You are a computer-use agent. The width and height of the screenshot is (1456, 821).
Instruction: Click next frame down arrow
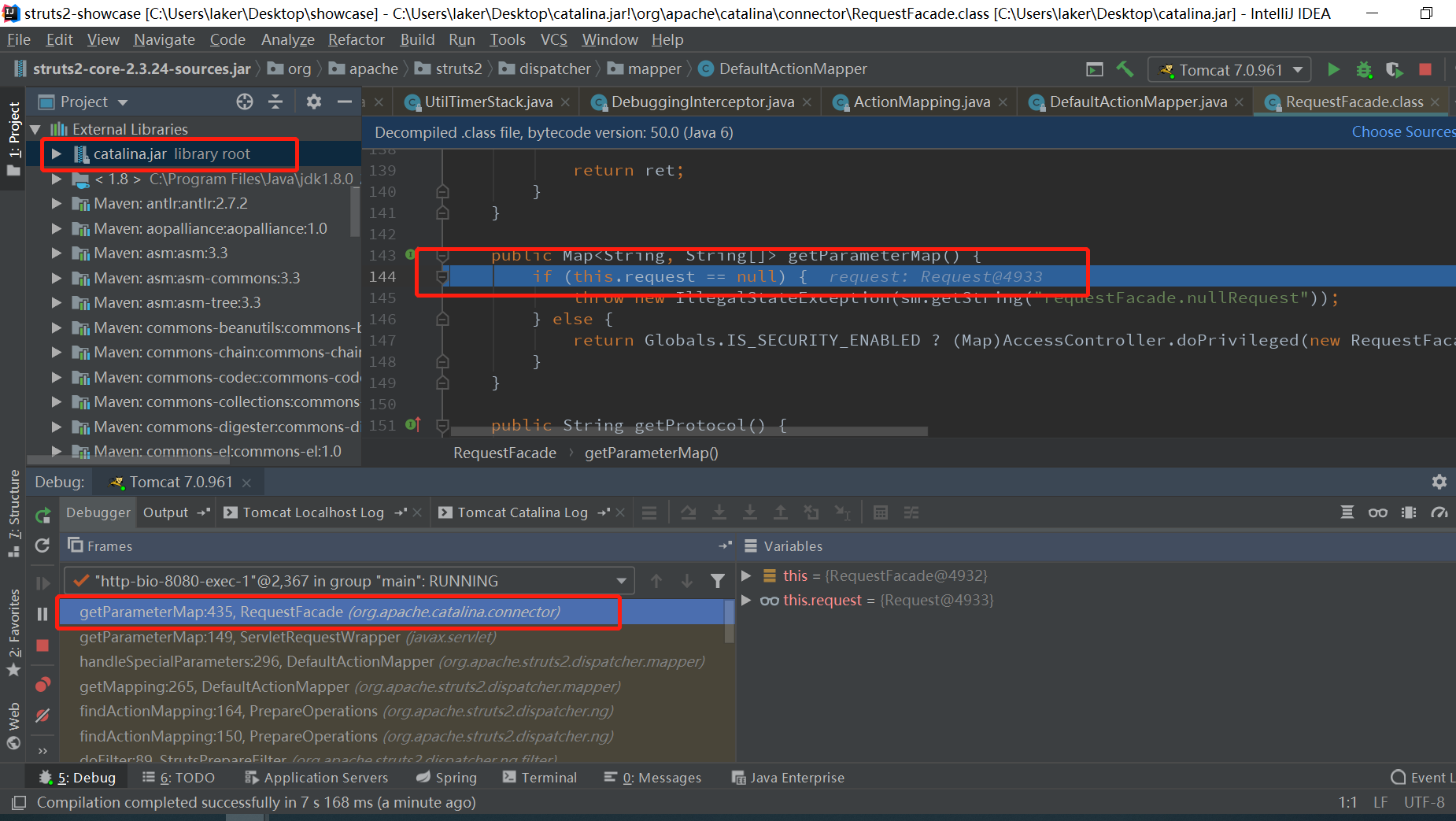click(x=687, y=581)
